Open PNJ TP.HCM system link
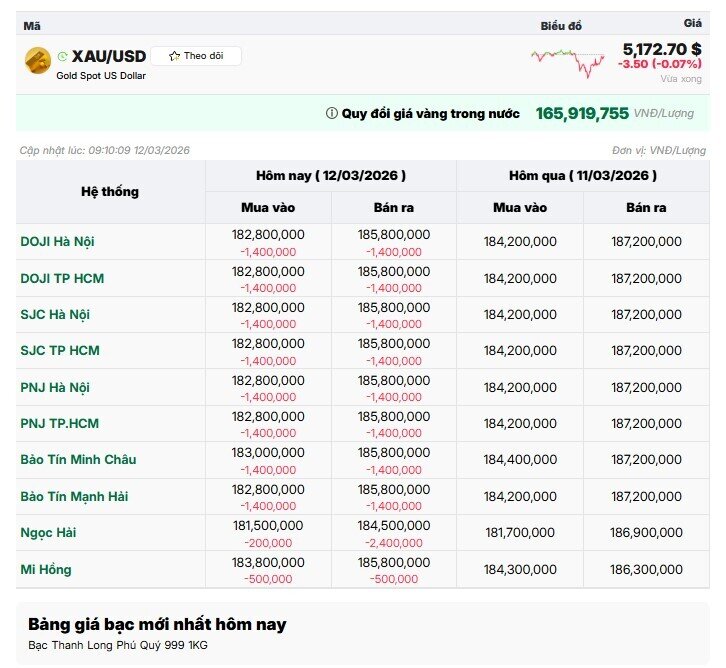Image resolution: width=726 pixels, height=668 pixels. click(x=60, y=424)
